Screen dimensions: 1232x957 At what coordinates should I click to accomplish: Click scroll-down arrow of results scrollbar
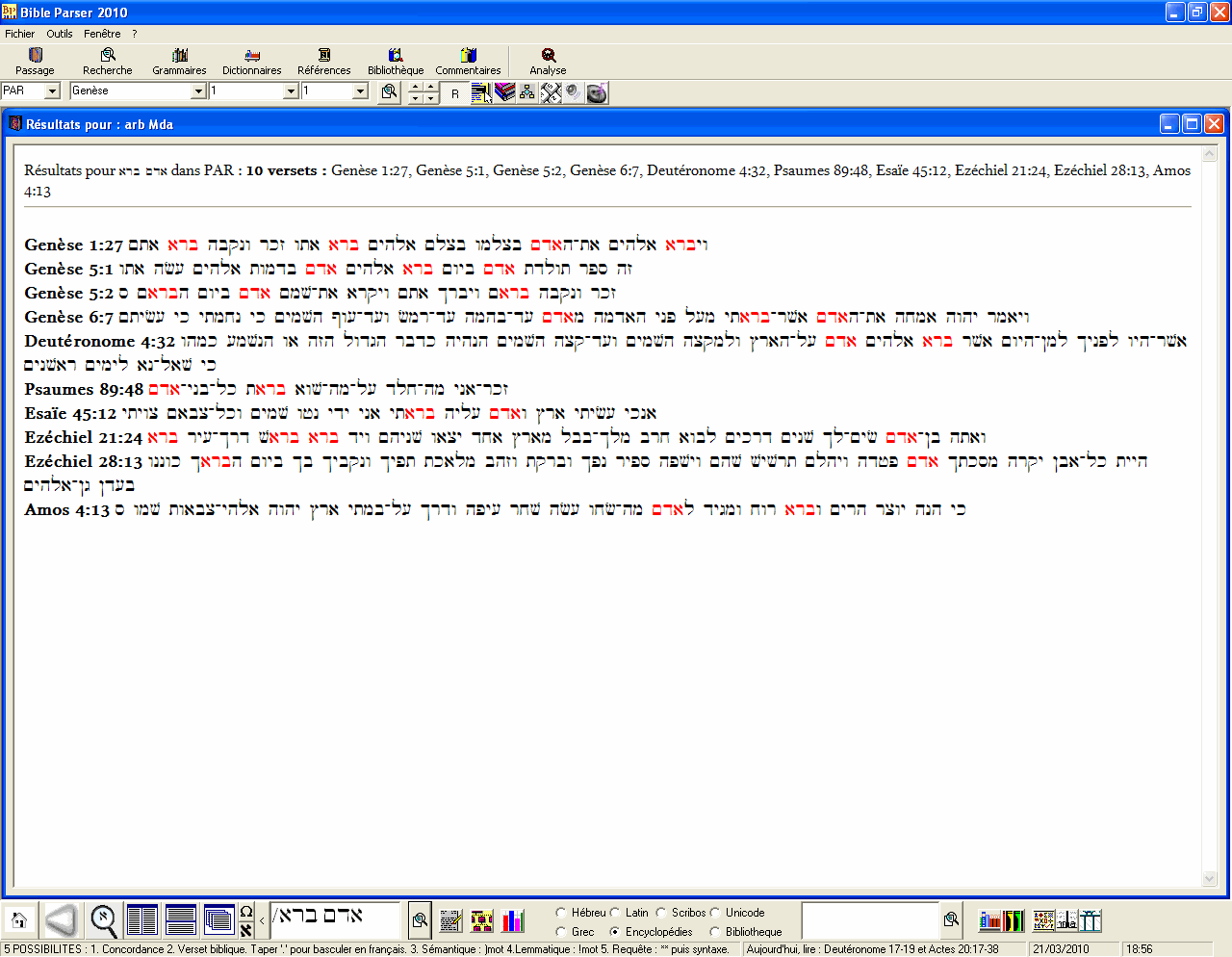point(1210,878)
